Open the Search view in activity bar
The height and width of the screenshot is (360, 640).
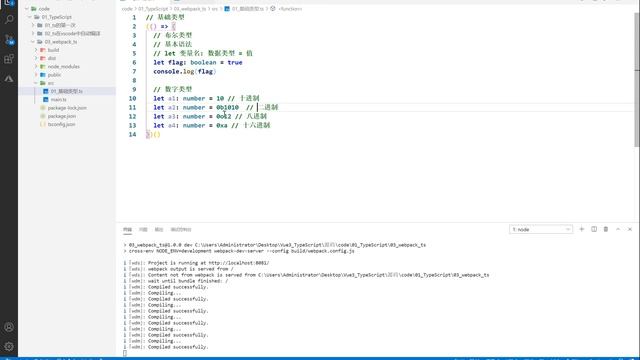[x=9, y=19]
